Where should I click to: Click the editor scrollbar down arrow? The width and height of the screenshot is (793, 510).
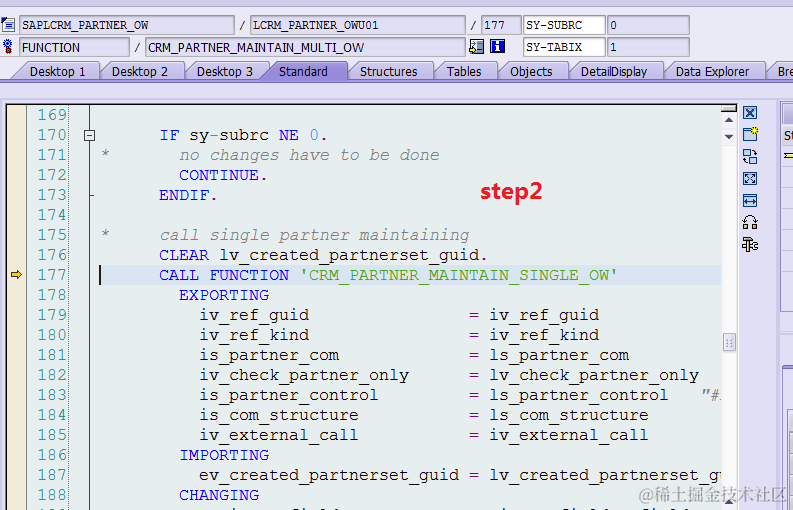(729, 137)
